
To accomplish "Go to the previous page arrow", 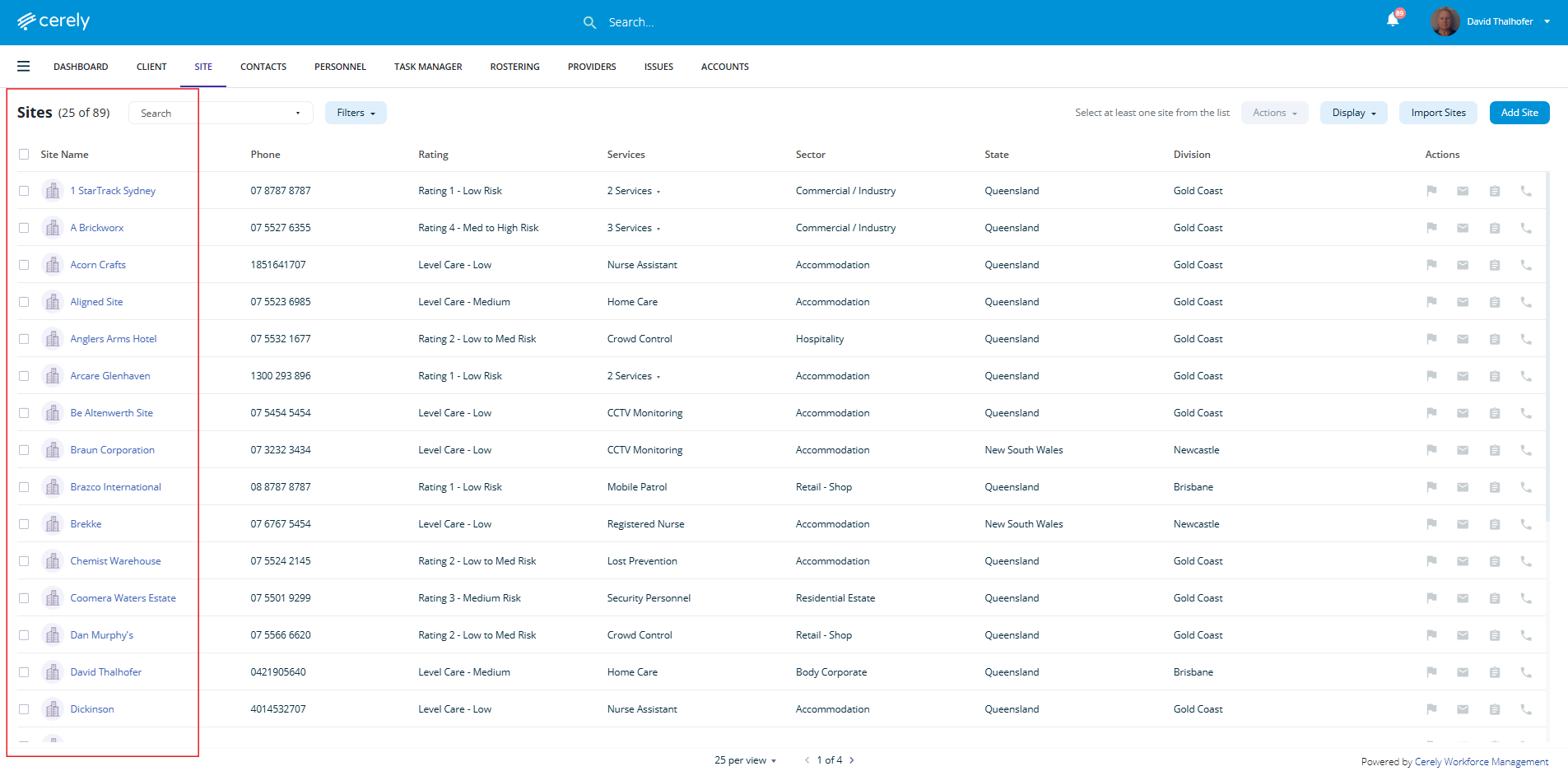I will (807, 760).
